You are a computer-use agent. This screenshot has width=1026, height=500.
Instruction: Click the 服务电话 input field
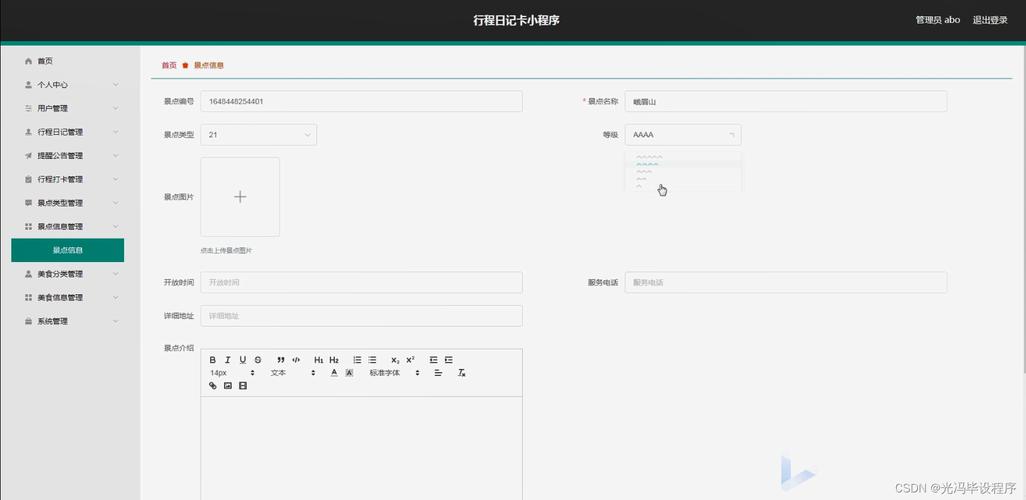tap(786, 282)
